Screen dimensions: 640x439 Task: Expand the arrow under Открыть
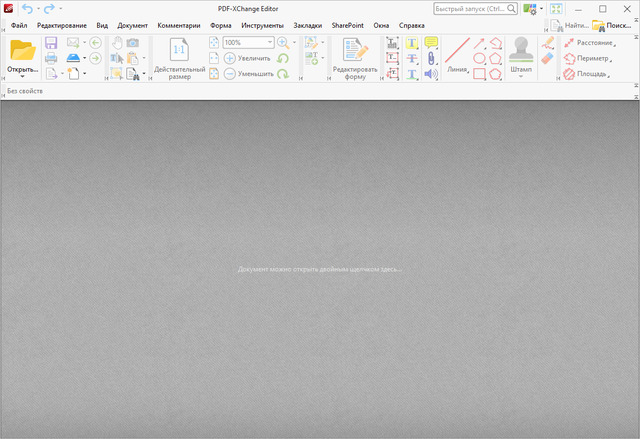point(22,77)
